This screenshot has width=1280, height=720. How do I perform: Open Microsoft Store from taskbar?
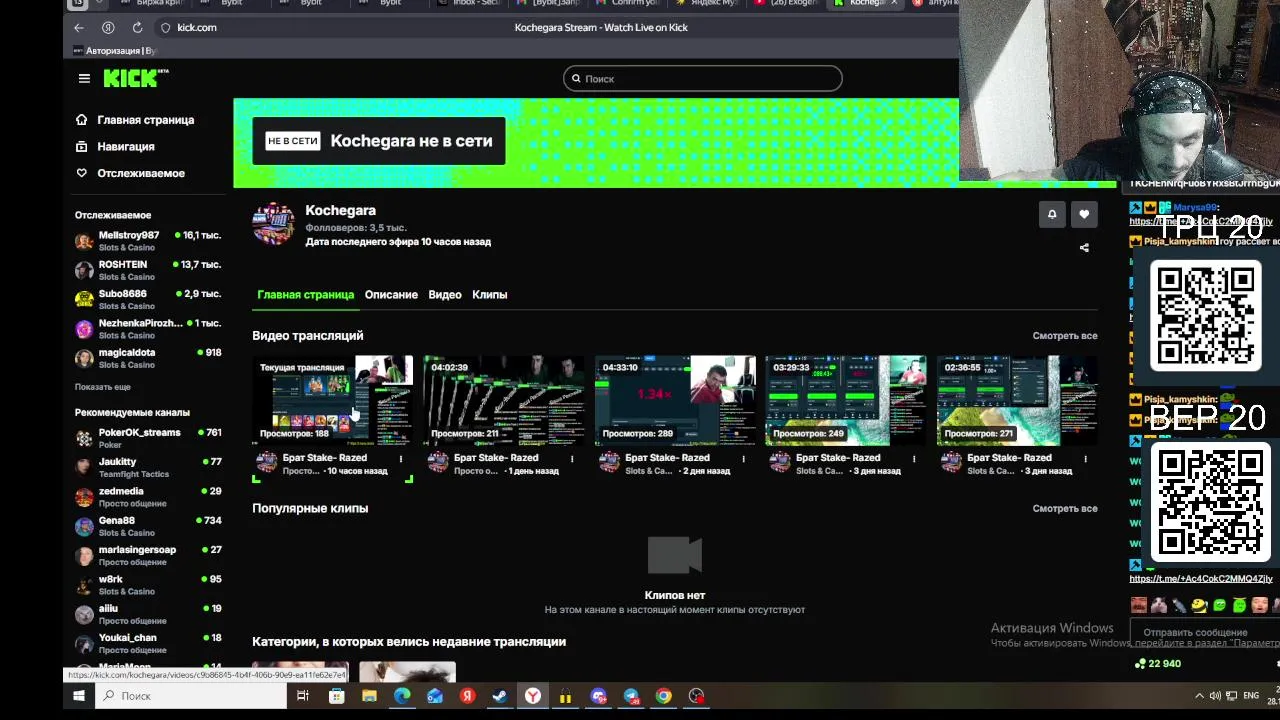[x=337, y=696]
